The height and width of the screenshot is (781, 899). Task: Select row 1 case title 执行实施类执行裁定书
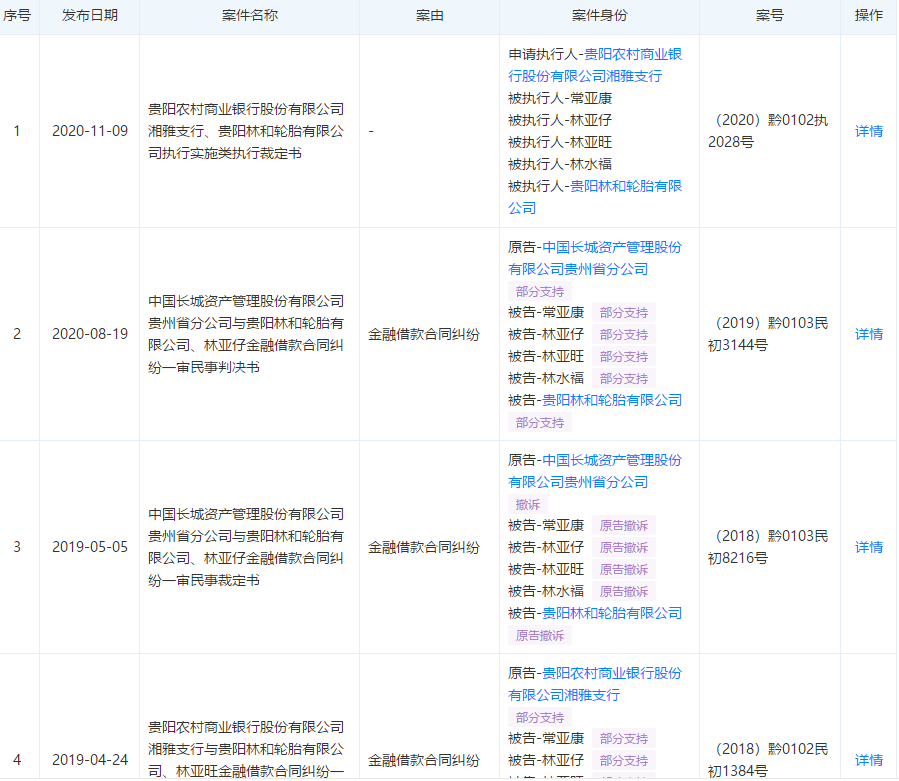coord(246,131)
